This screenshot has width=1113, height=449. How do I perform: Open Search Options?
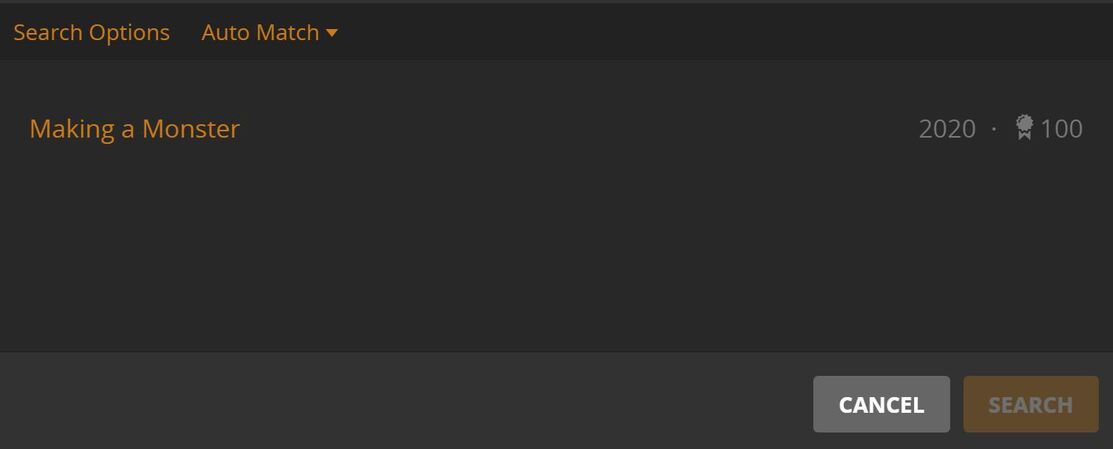point(92,33)
